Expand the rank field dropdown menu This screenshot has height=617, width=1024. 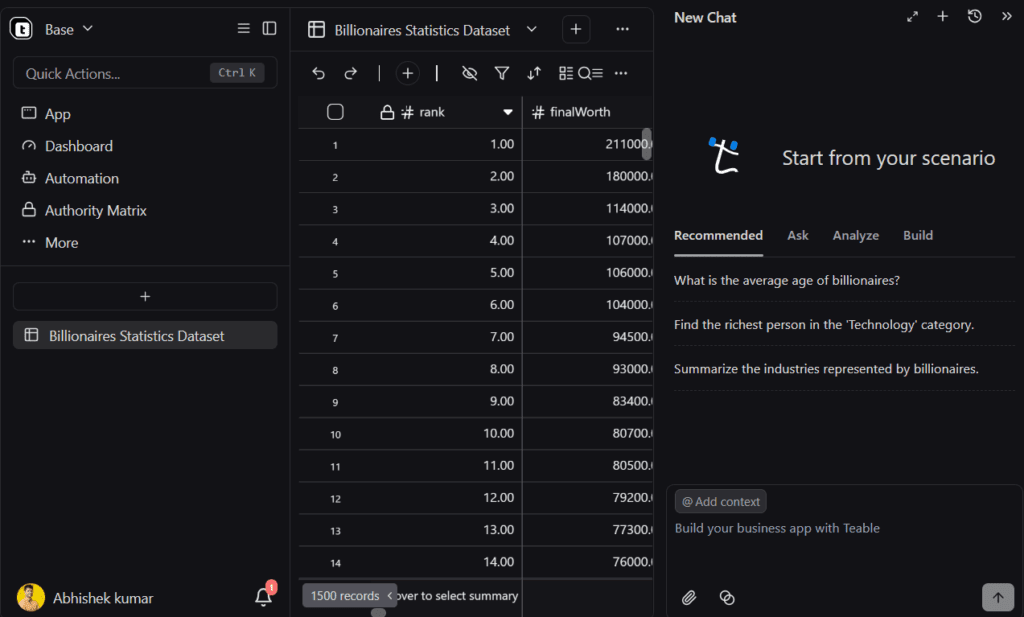click(507, 111)
